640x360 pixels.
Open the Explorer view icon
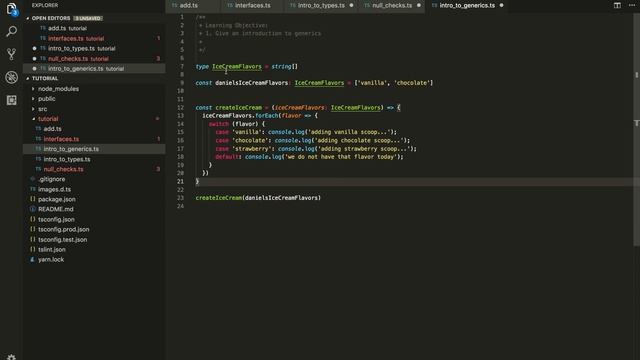[x=11, y=9]
